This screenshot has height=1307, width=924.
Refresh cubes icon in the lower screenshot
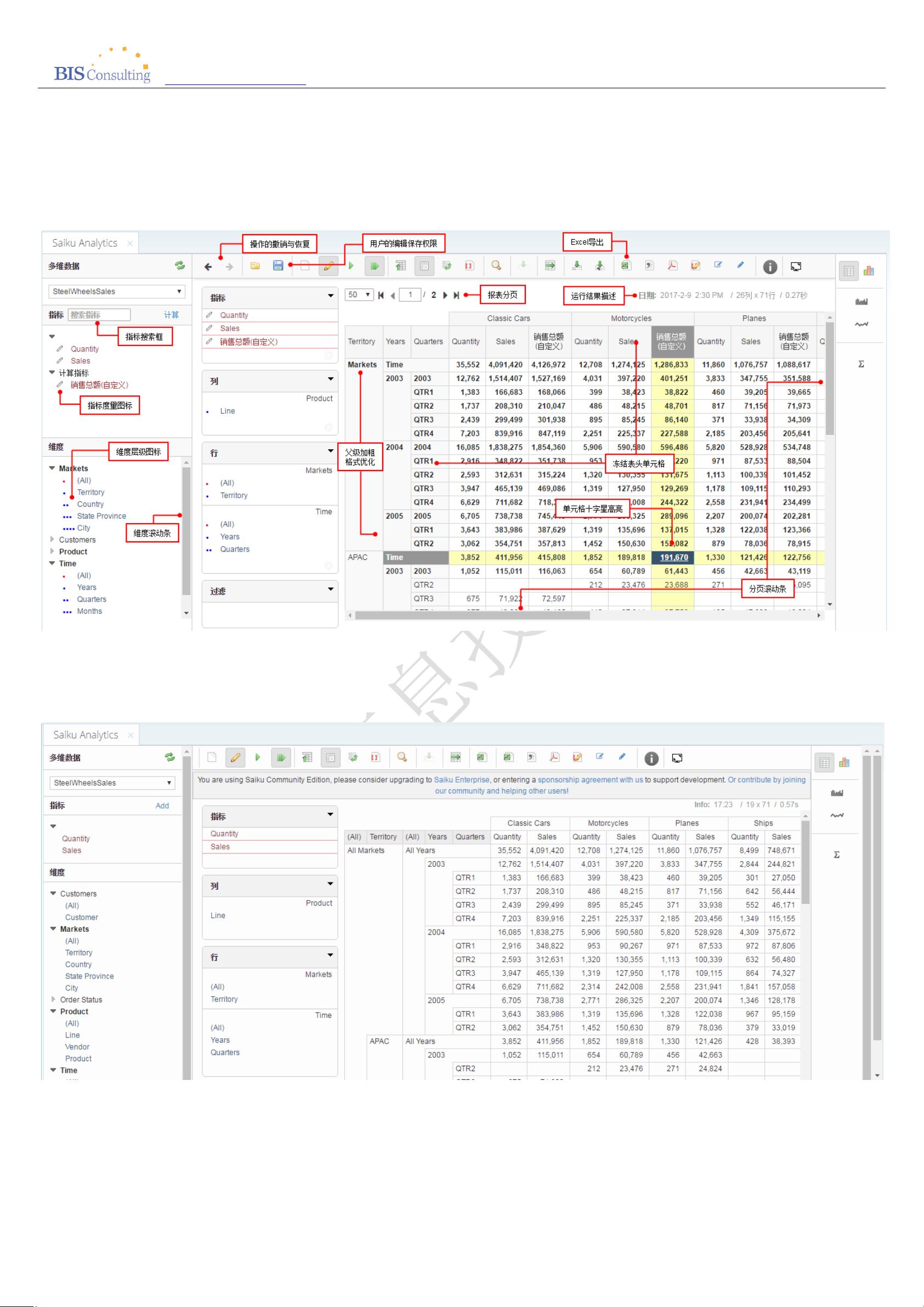(x=169, y=757)
